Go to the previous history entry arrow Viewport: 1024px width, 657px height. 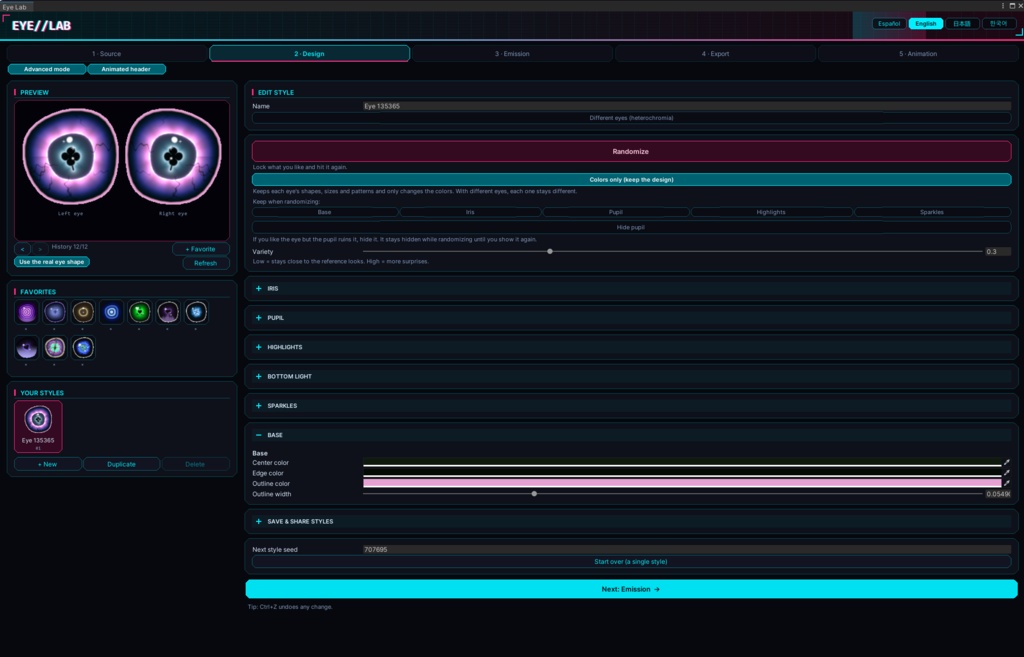[22, 249]
